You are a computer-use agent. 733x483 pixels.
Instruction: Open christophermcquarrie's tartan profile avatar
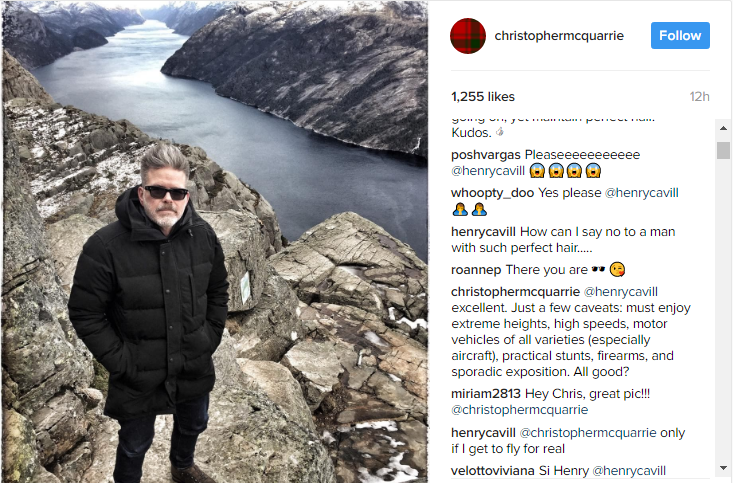pyautogui.click(x=468, y=36)
